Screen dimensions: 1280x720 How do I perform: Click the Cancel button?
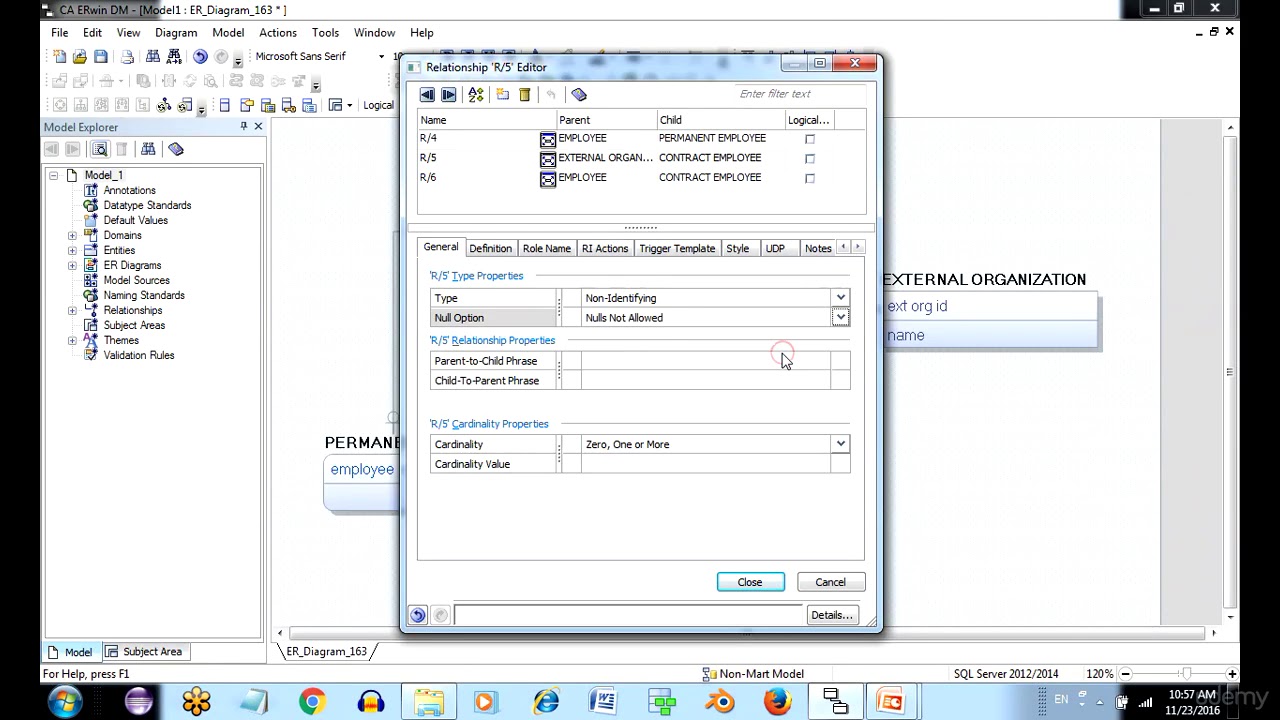click(830, 582)
